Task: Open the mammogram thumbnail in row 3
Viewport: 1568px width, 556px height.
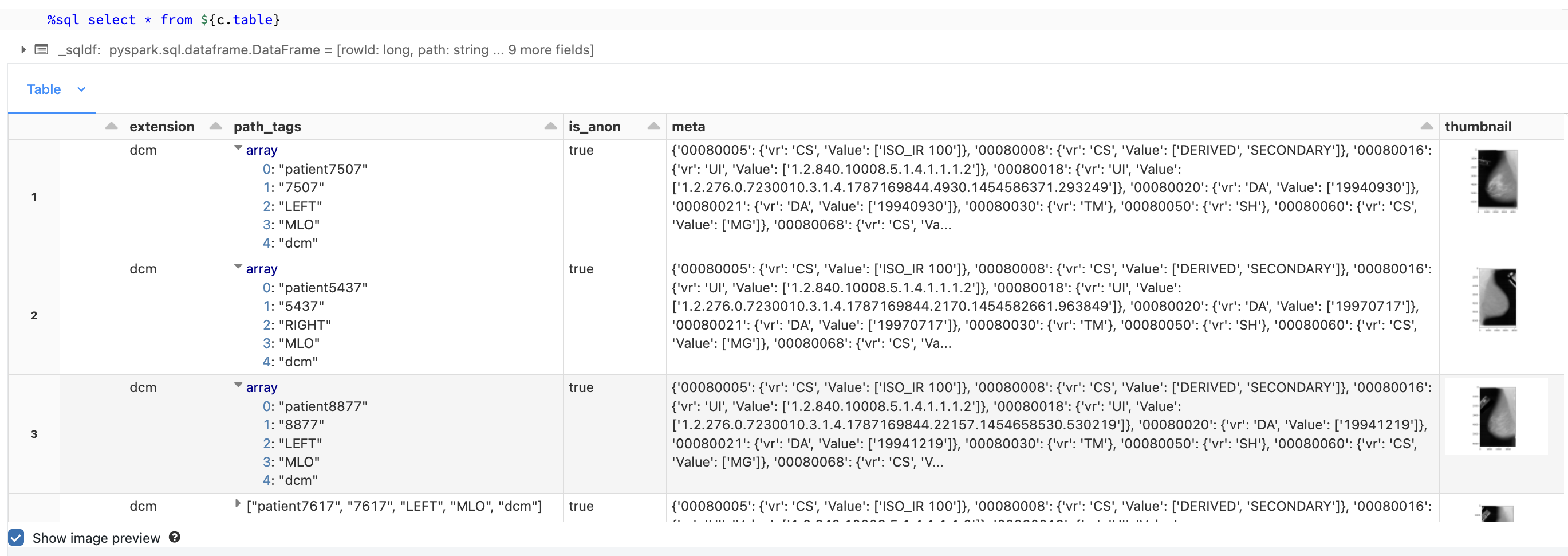Action: tap(1496, 418)
